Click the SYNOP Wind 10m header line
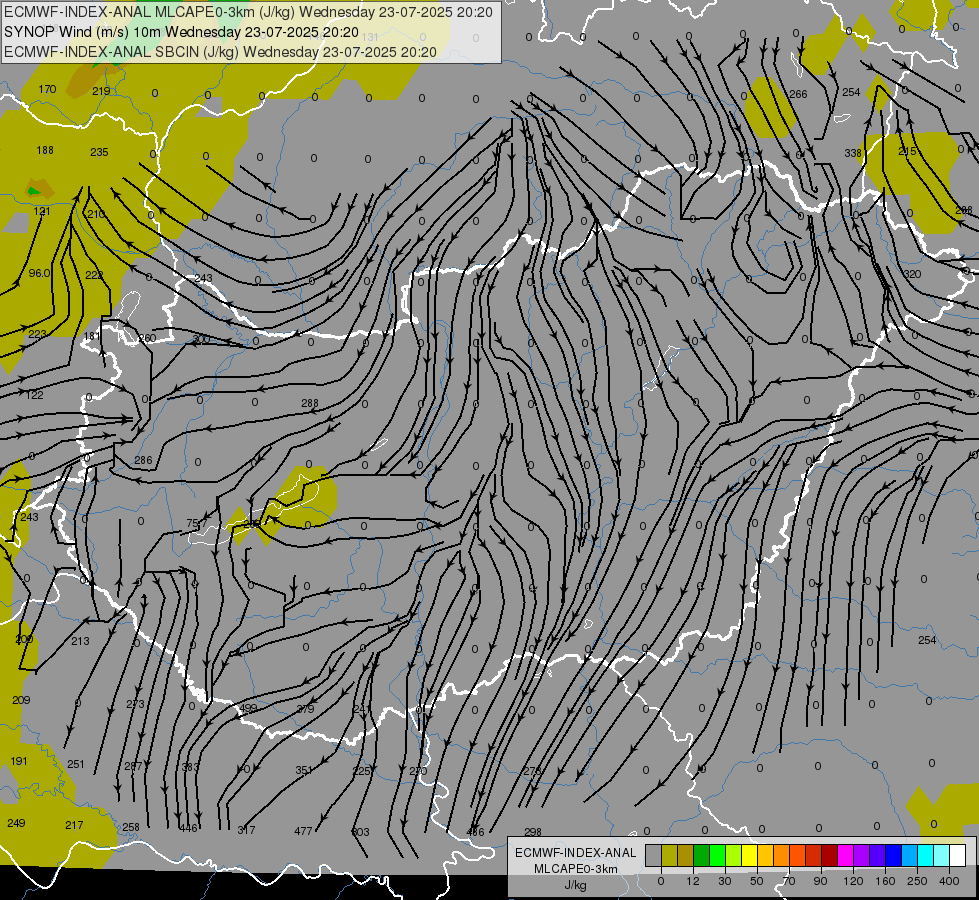Viewport: 979px width, 900px height. 181,32
